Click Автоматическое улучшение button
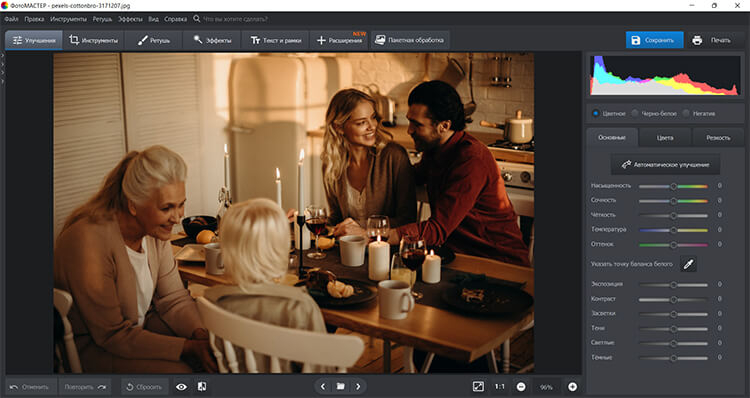The height and width of the screenshot is (398, 750). (665, 165)
